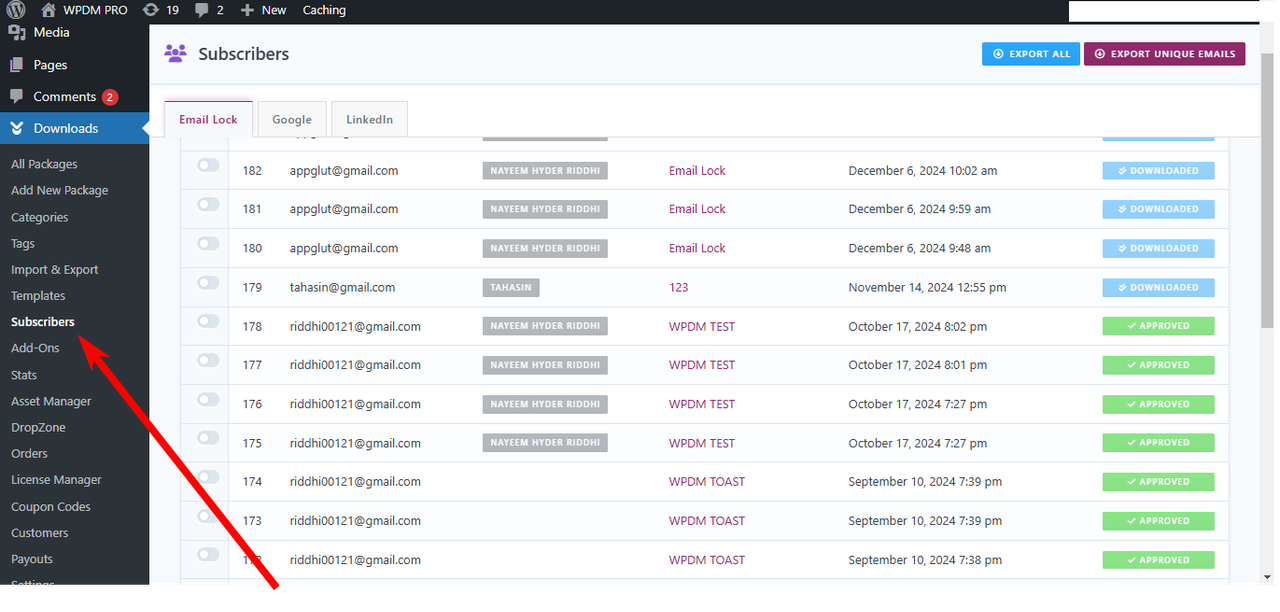
Task: Open Orders in sidebar
Action: coord(29,453)
